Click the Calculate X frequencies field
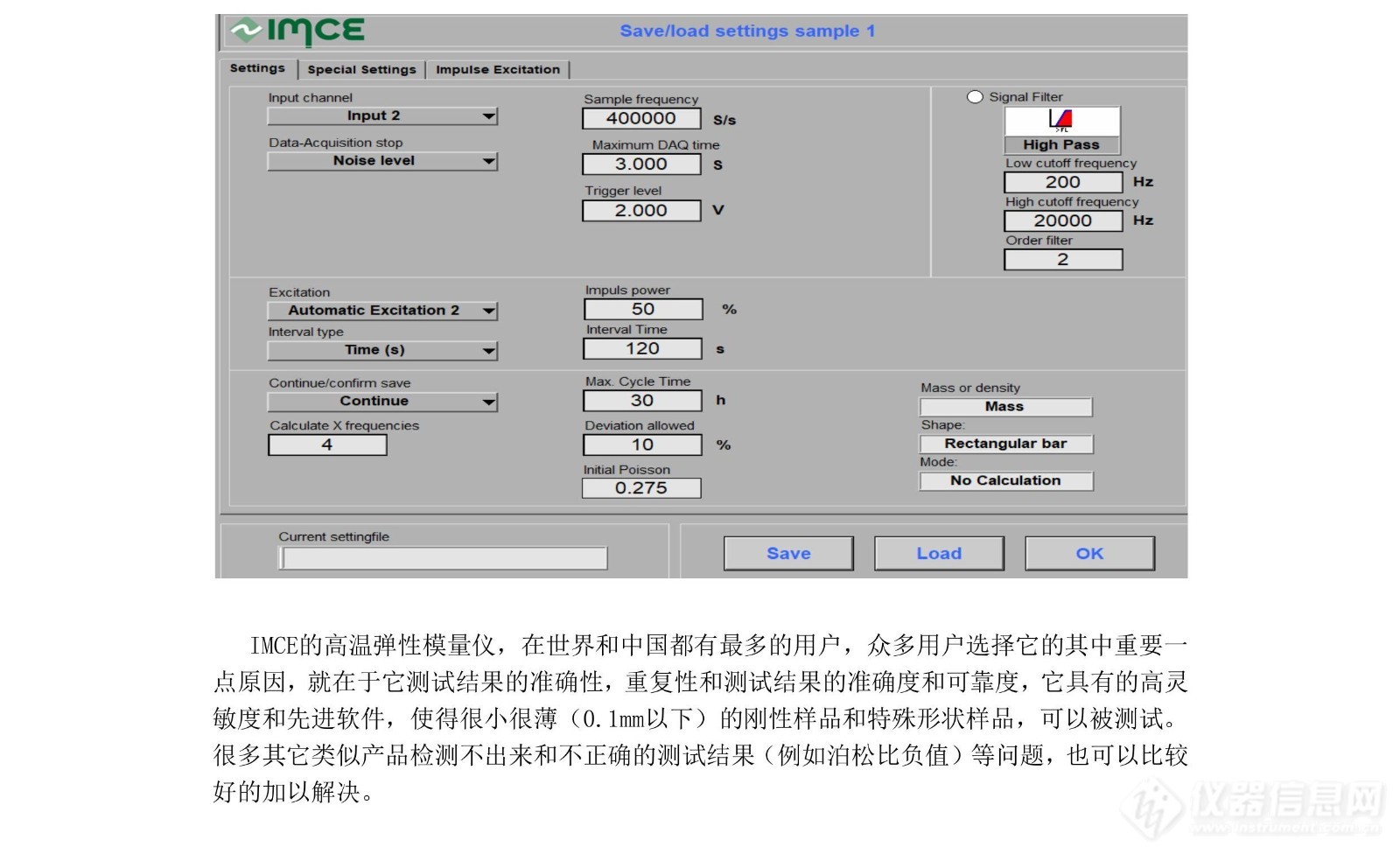 [327, 444]
